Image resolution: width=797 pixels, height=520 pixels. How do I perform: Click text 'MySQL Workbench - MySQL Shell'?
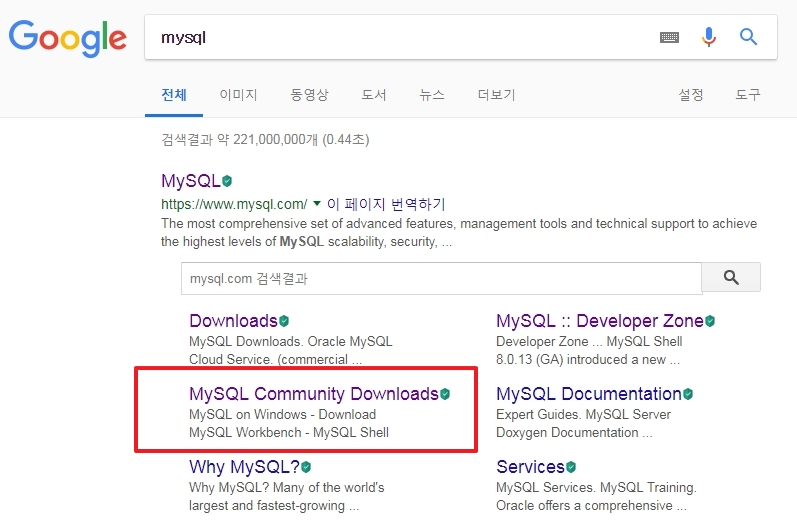pos(289,433)
